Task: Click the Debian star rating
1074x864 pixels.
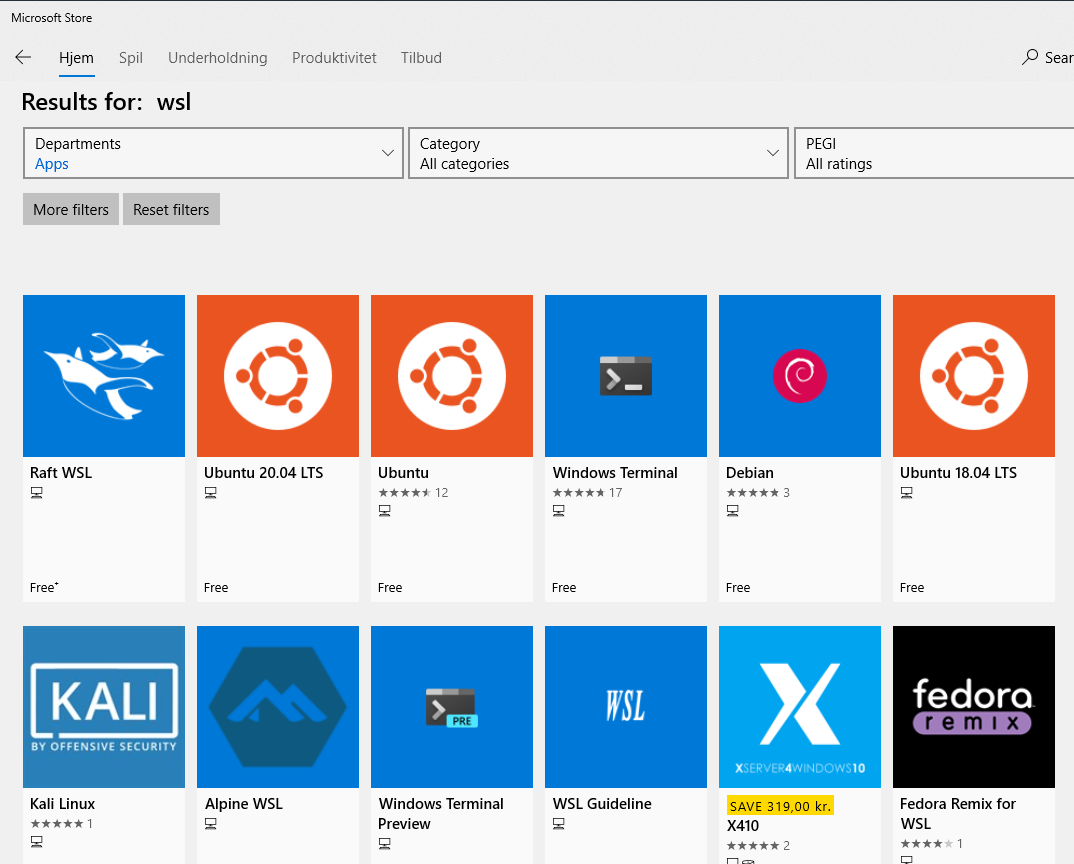Action: pos(753,493)
